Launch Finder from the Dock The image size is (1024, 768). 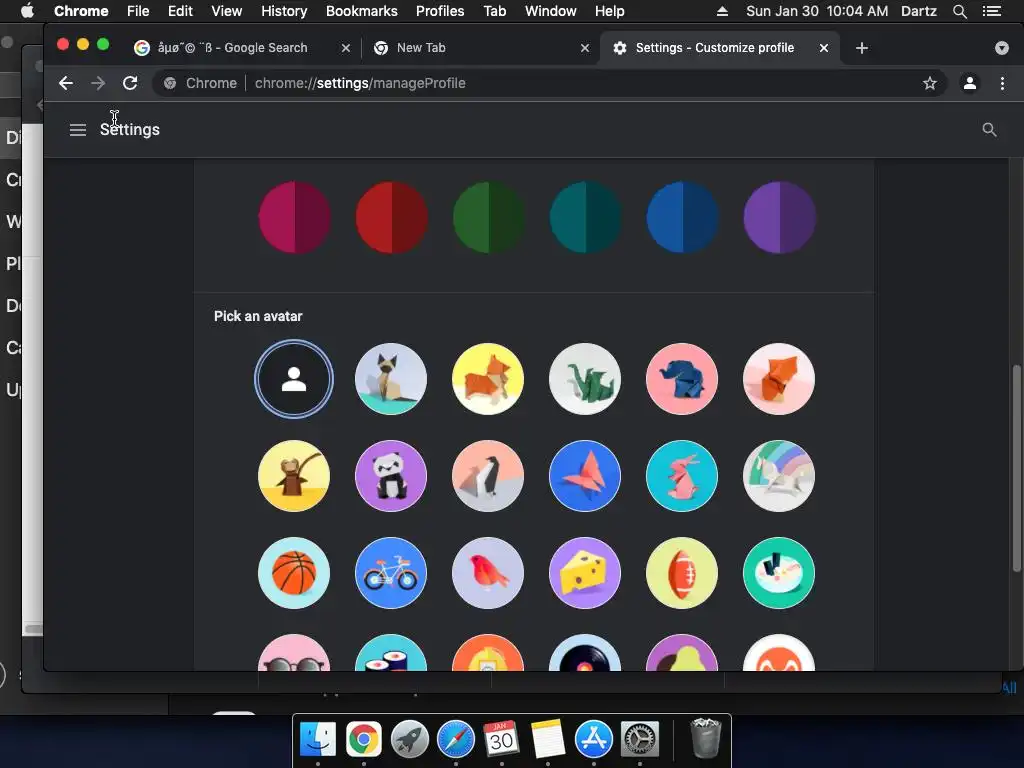tap(318, 739)
